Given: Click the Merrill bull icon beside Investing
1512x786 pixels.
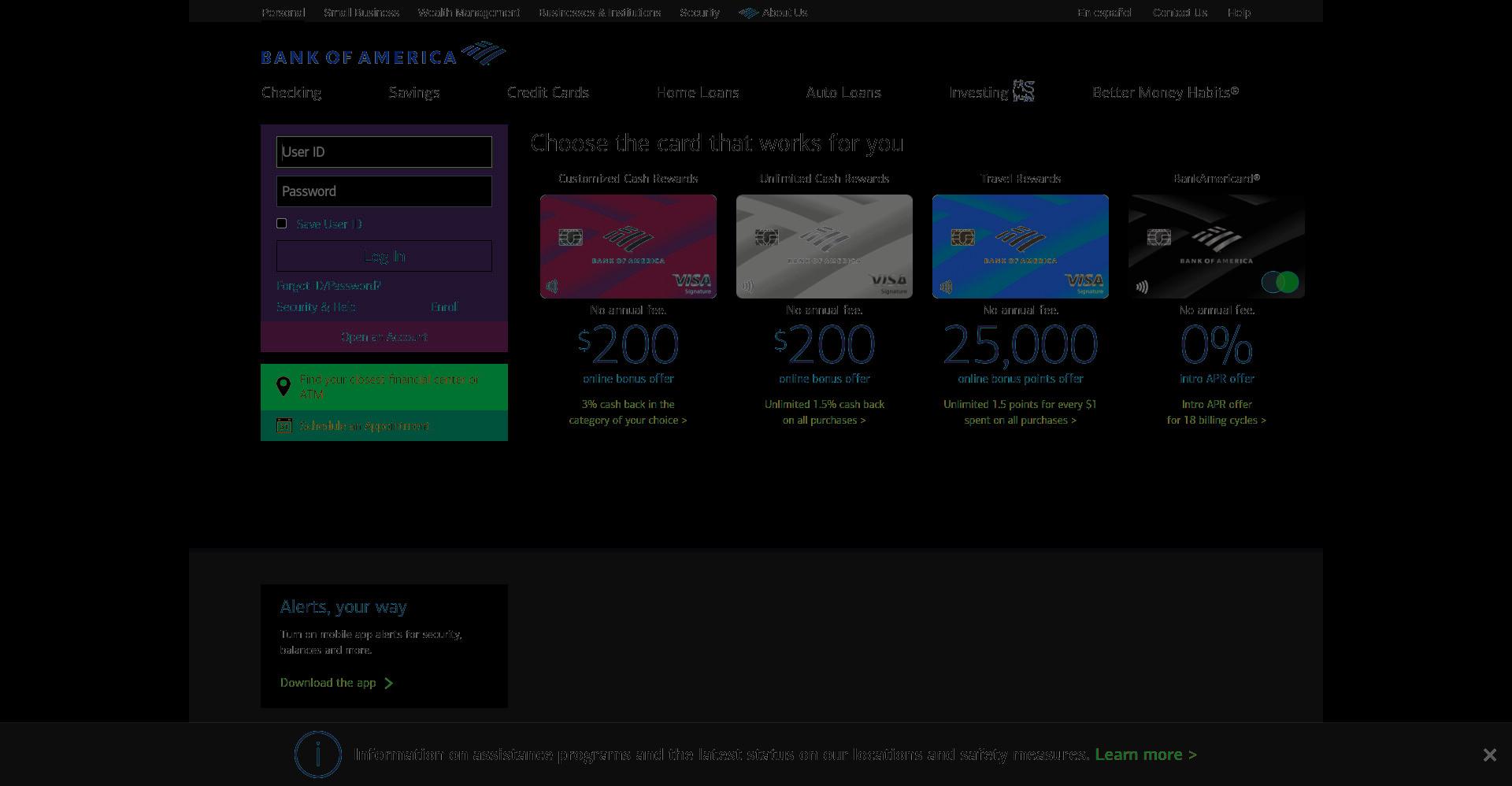Looking at the screenshot, I should click(1023, 91).
